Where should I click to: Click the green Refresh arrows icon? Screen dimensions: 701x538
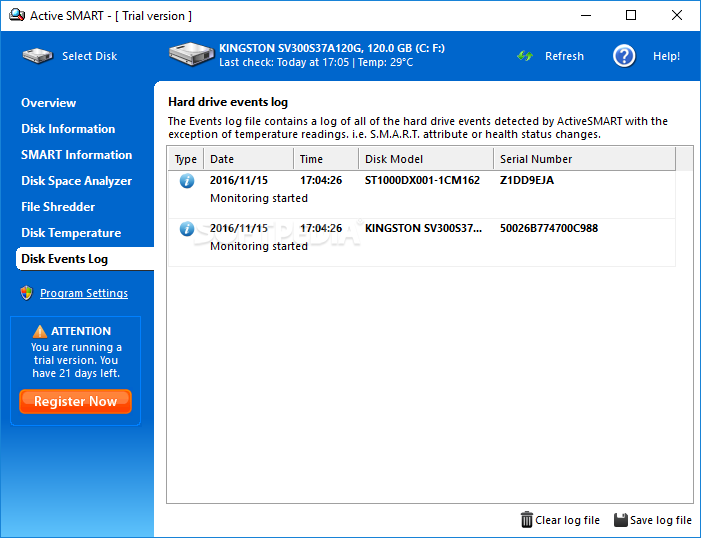point(525,56)
